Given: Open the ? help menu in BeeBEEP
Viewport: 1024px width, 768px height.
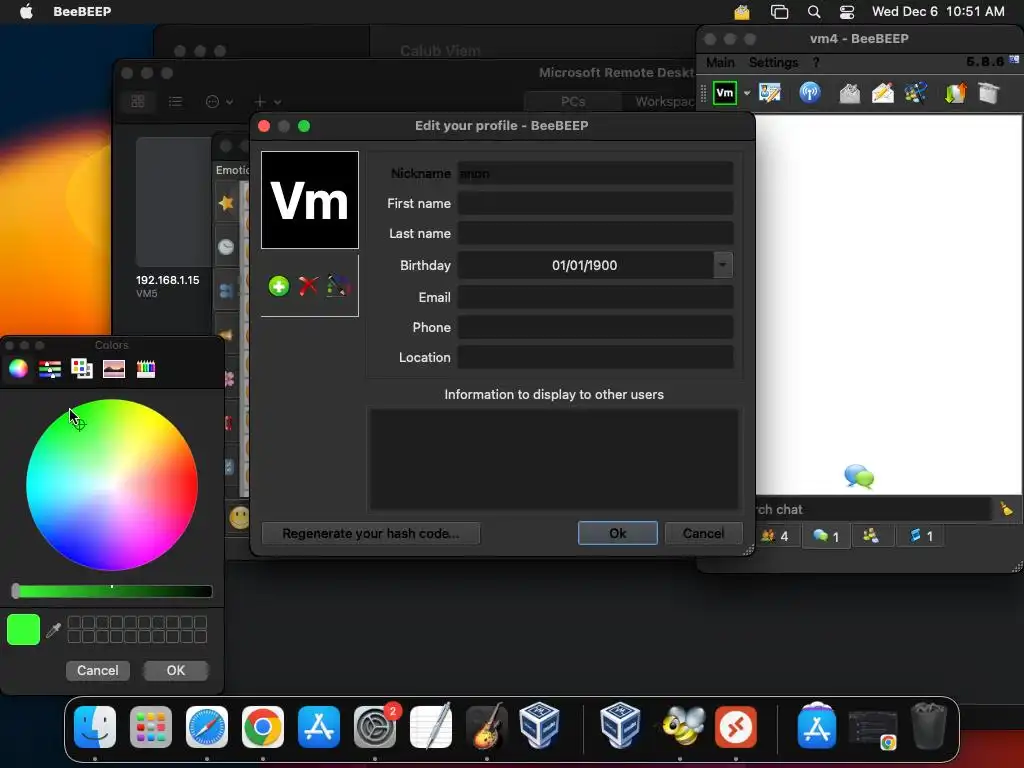Looking at the screenshot, I should [x=816, y=63].
